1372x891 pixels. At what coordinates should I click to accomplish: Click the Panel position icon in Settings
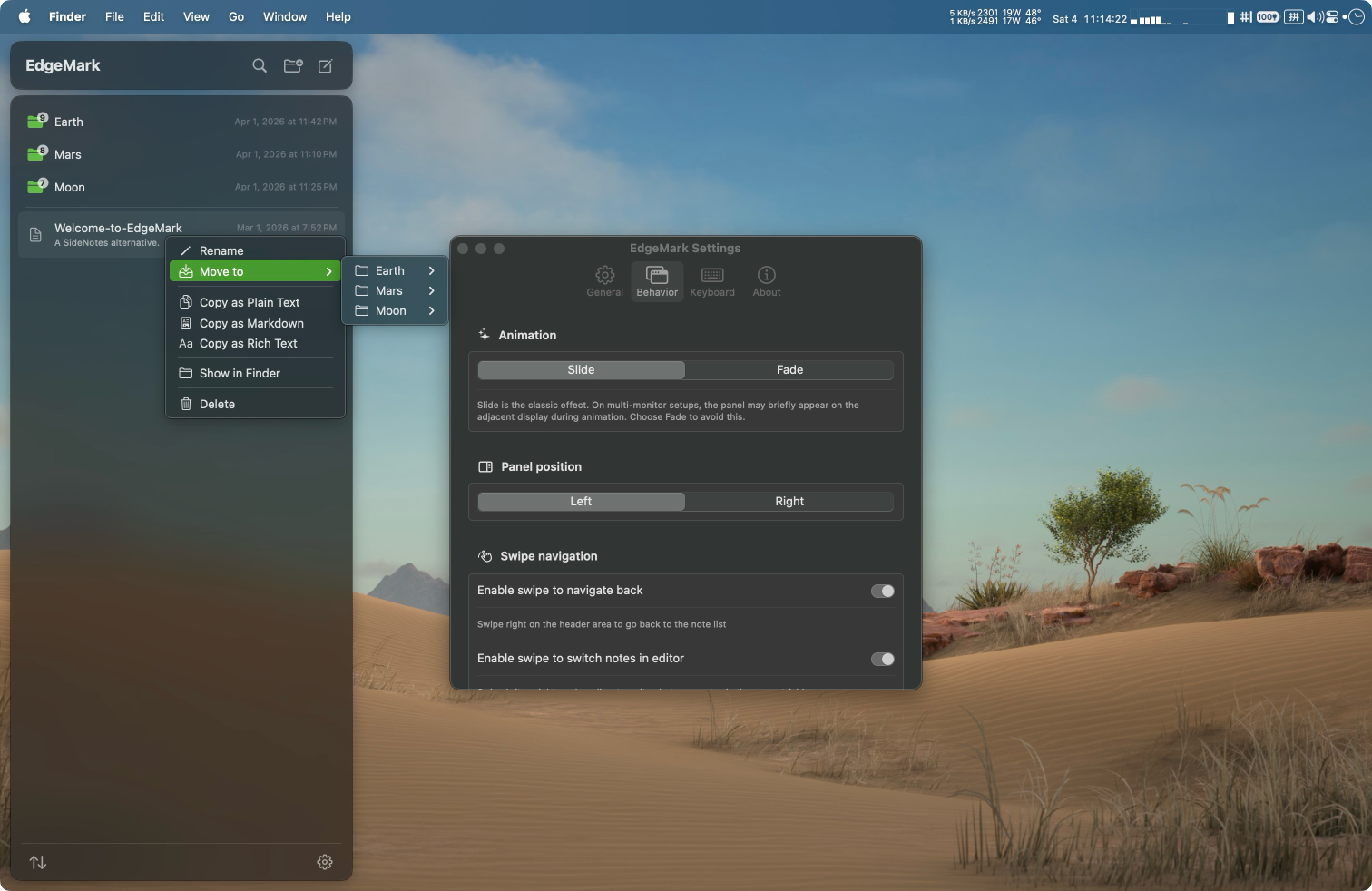(x=485, y=466)
